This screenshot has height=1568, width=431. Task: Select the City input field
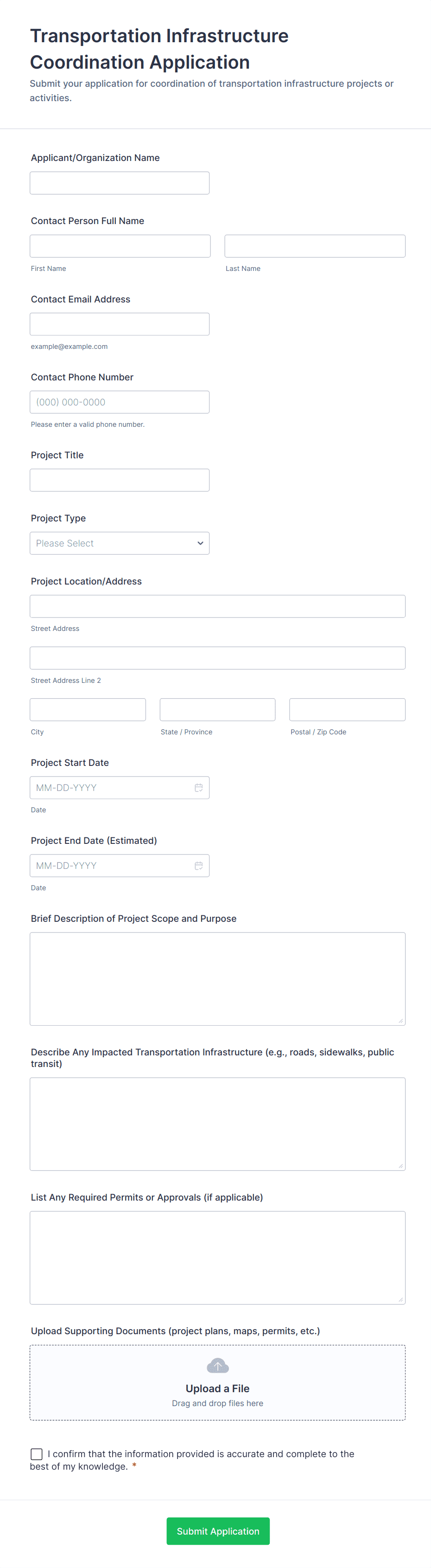point(88,710)
